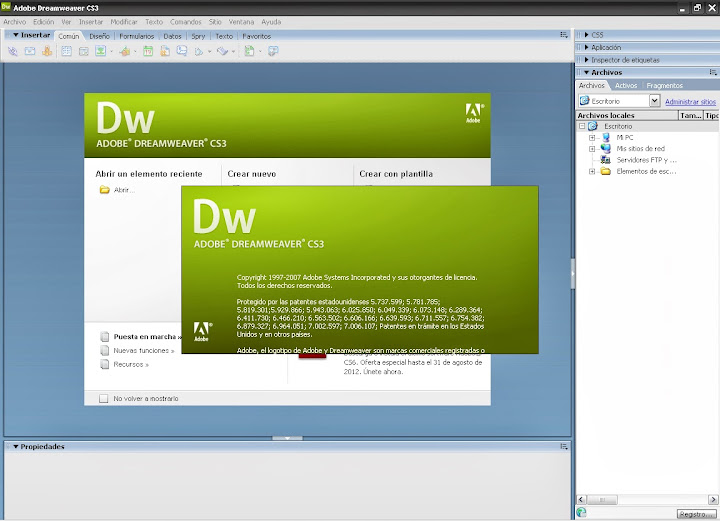Viewport: 720px width, 521px height.
Task: Click the Archivos locales column header
Action: tap(627, 115)
